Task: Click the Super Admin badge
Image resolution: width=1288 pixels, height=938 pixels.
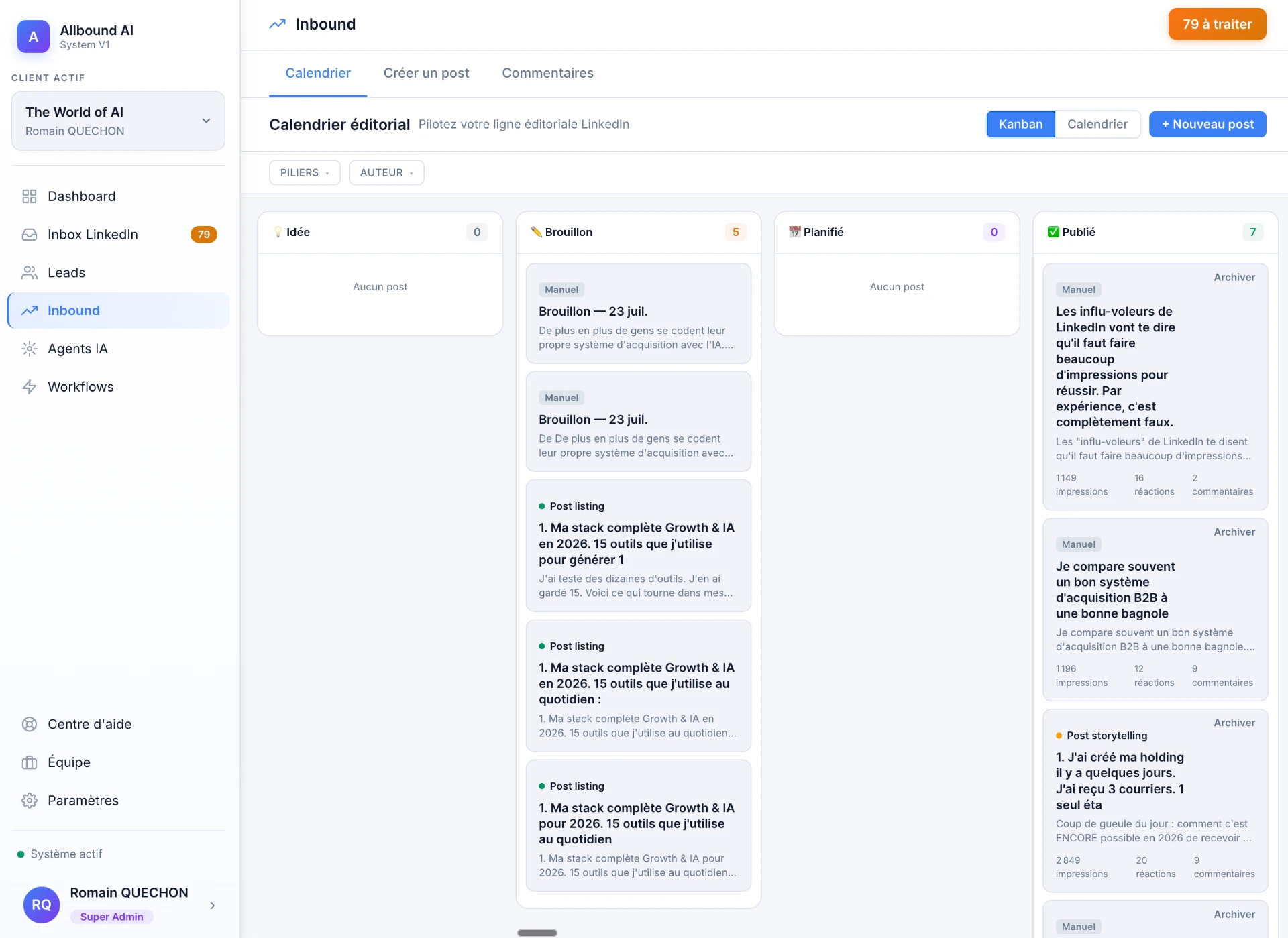Action: click(x=111, y=917)
